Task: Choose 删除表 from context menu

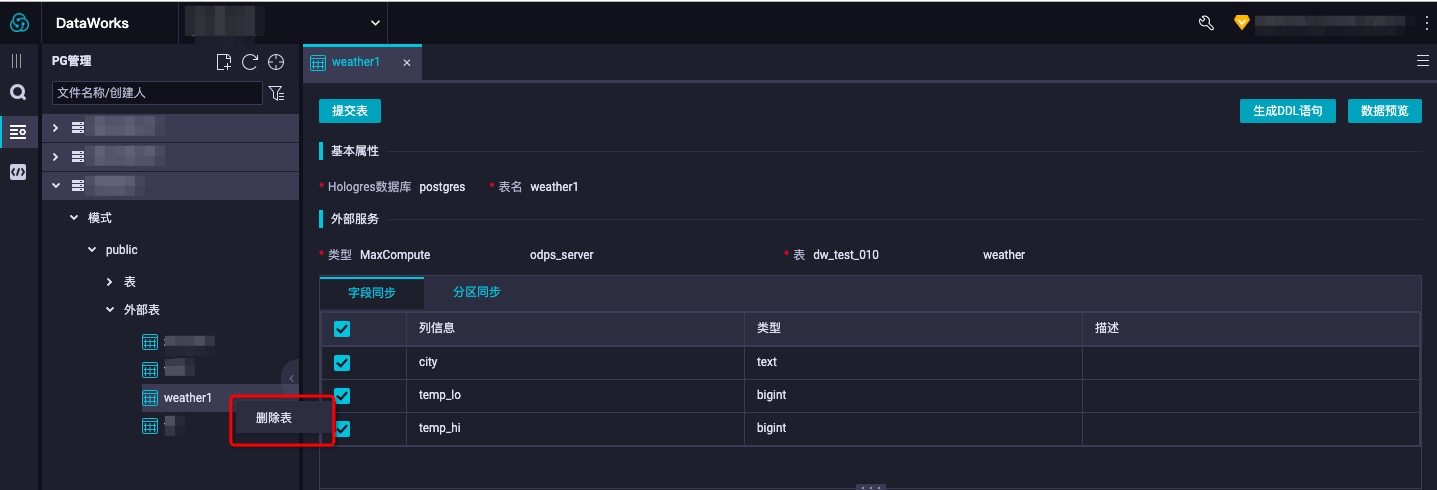Action: [274, 418]
